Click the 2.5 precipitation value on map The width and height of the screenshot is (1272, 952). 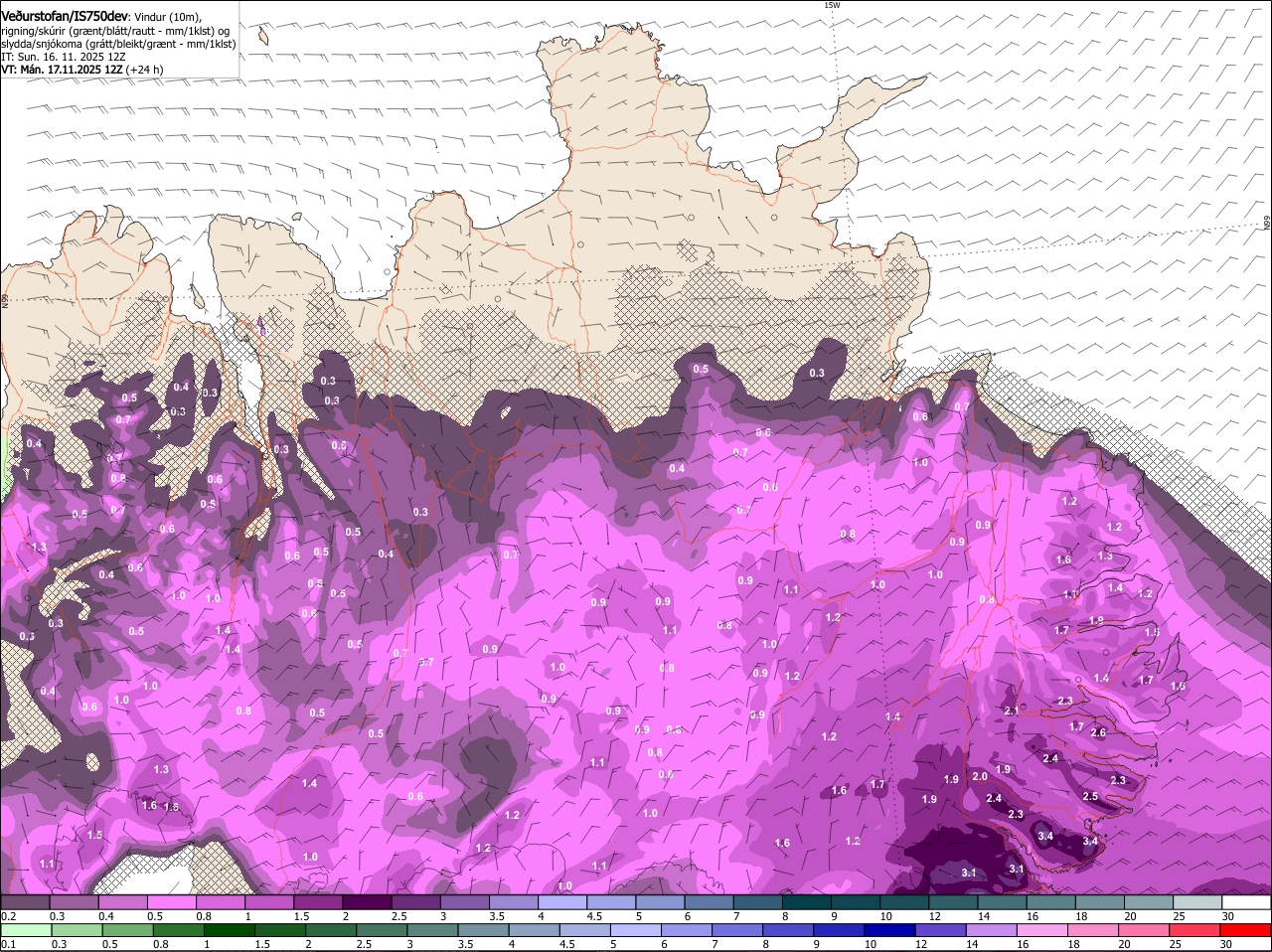pos(1090,796)
